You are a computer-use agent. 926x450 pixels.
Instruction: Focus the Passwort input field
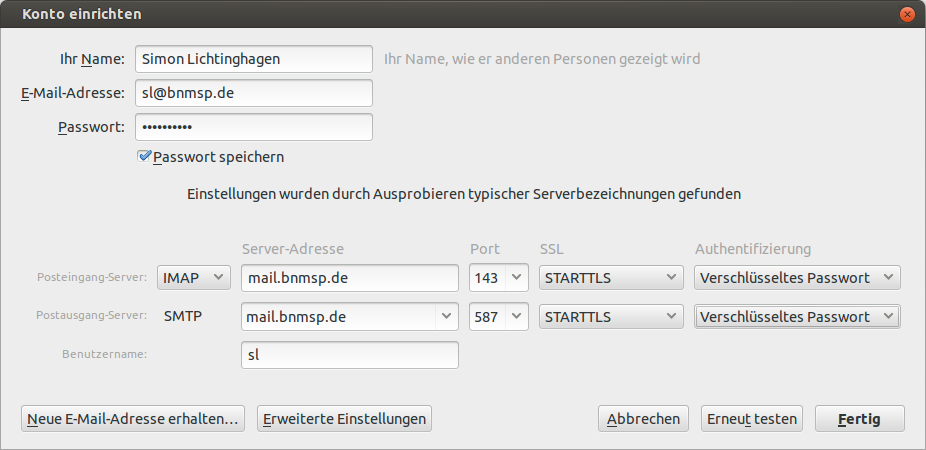(253, 127)
